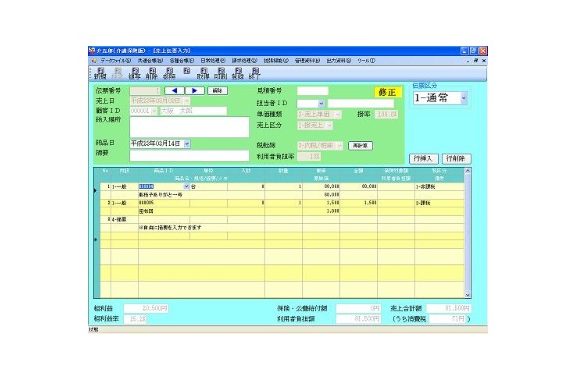The image size is (575, 380).
Task: Click the grid scrollbar down arrow
Action: point(467,295)
